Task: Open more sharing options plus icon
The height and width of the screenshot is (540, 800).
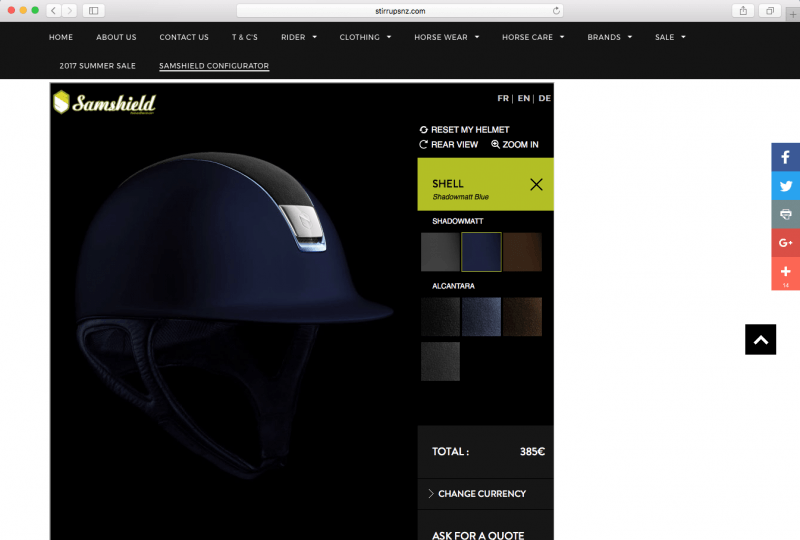Action: coord(786,274)
